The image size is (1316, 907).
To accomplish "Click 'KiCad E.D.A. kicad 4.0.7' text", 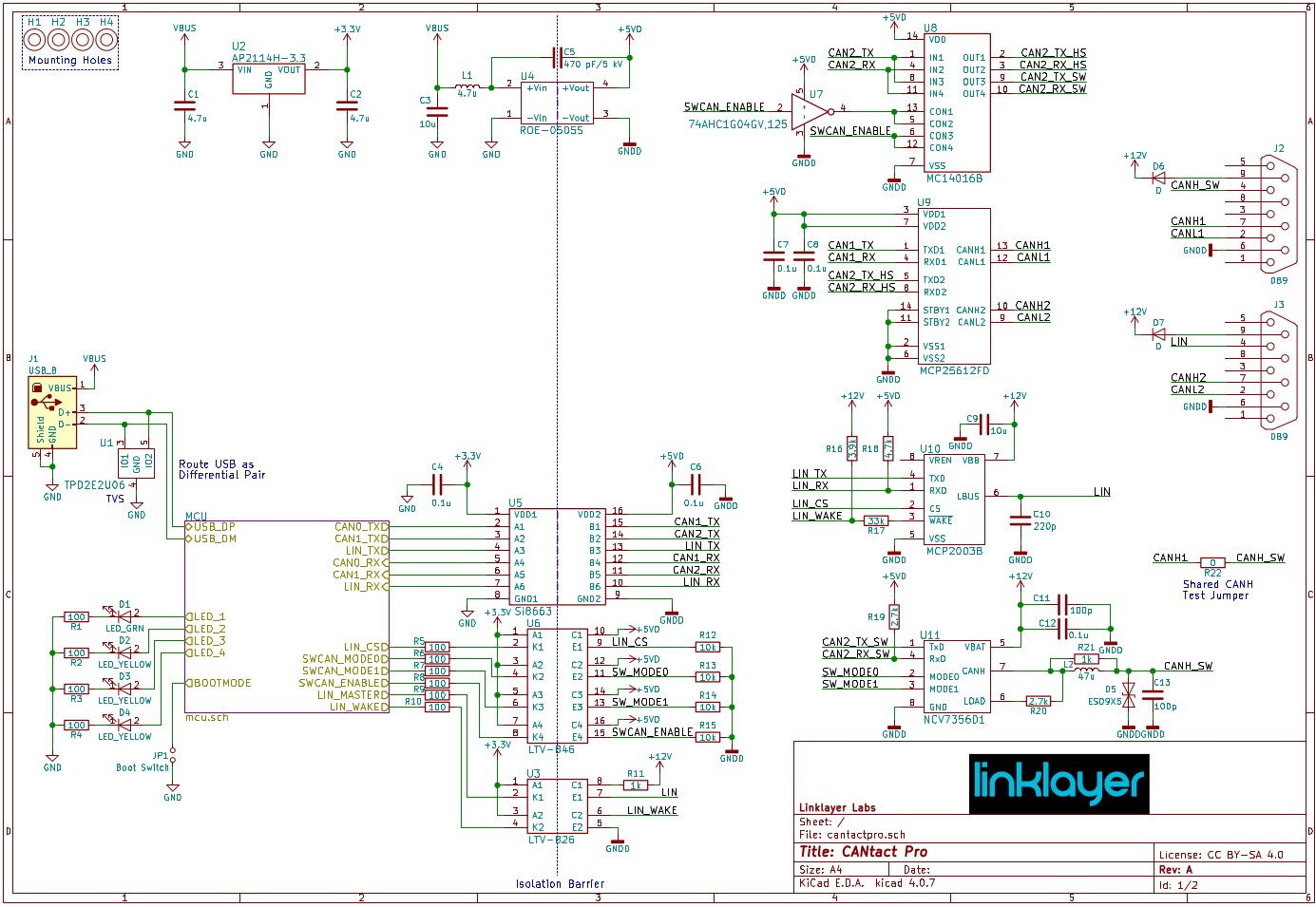I will pyautogui.click(x=867, y=883).
